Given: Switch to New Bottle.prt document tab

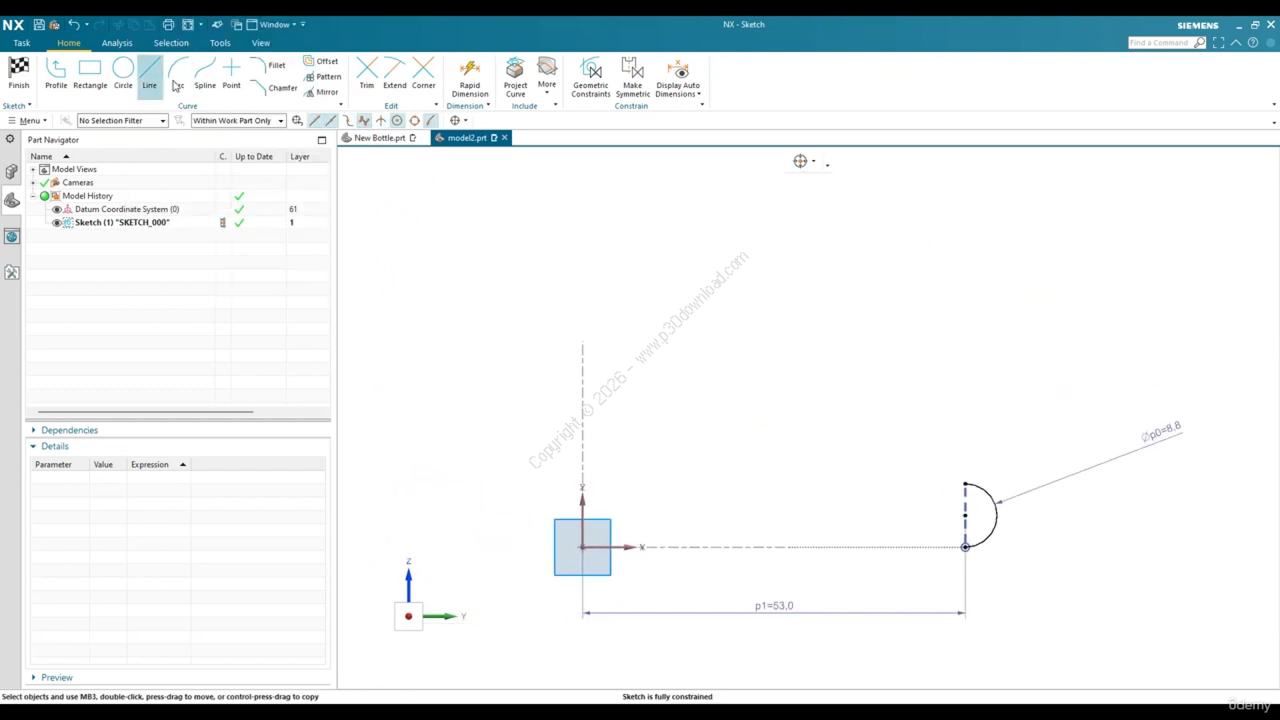Looking at the screenshot, I should click(379, 138).
